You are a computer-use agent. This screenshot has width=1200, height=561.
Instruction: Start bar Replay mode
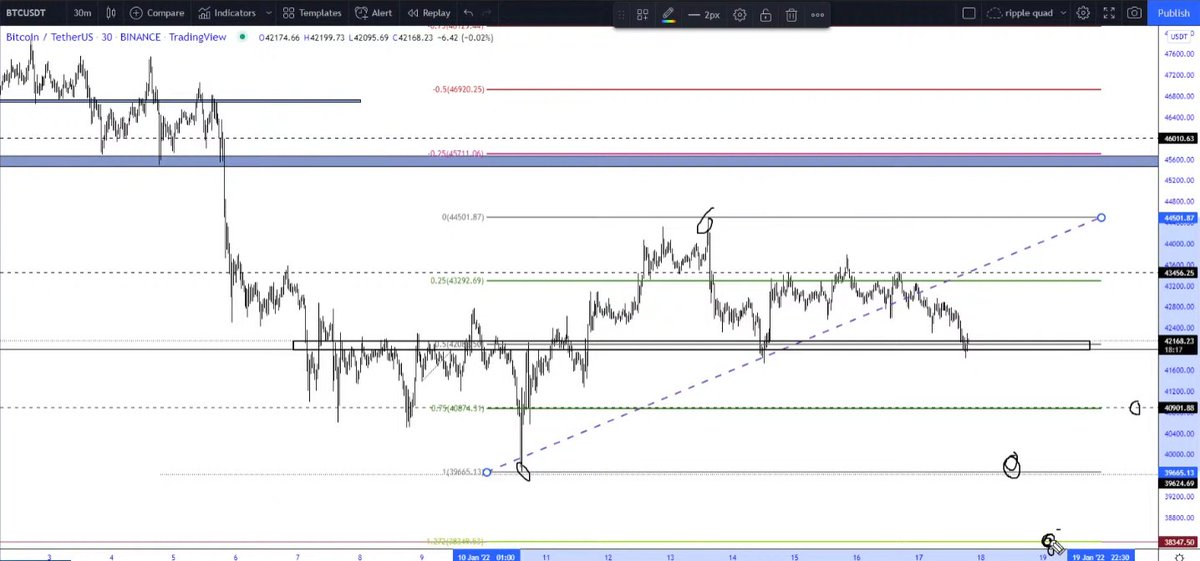427,13
